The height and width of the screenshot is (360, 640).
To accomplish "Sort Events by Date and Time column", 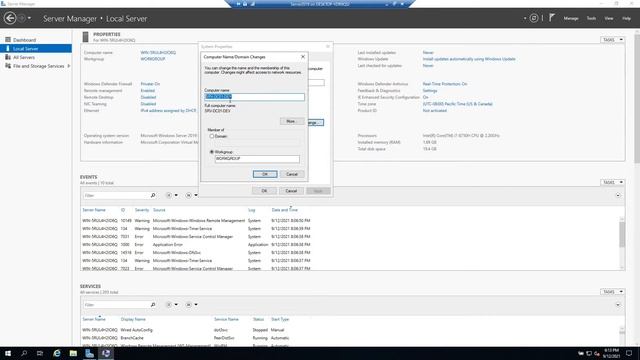I will pyautogui.click(x=284, y=210).
